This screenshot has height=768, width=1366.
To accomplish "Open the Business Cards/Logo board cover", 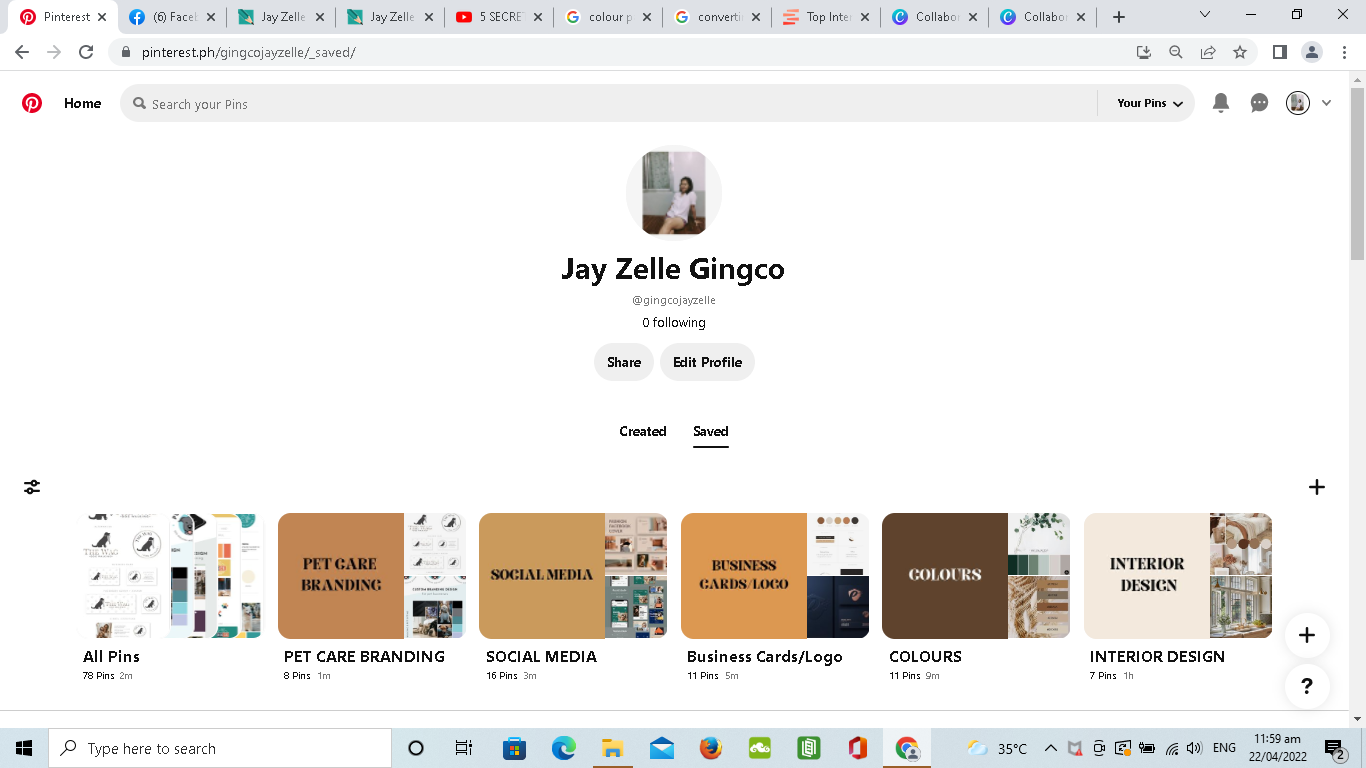I will pyautogui.click(x=775, y=576).
